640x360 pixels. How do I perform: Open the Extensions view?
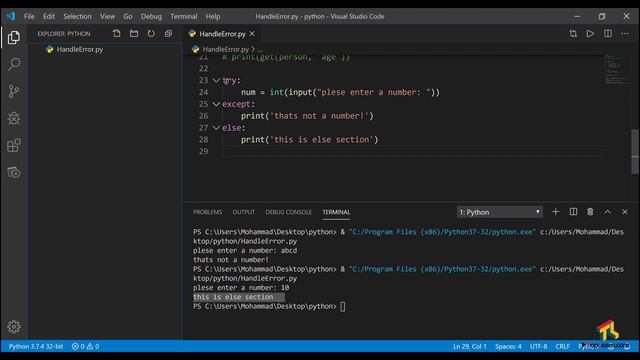coord(14,145)
